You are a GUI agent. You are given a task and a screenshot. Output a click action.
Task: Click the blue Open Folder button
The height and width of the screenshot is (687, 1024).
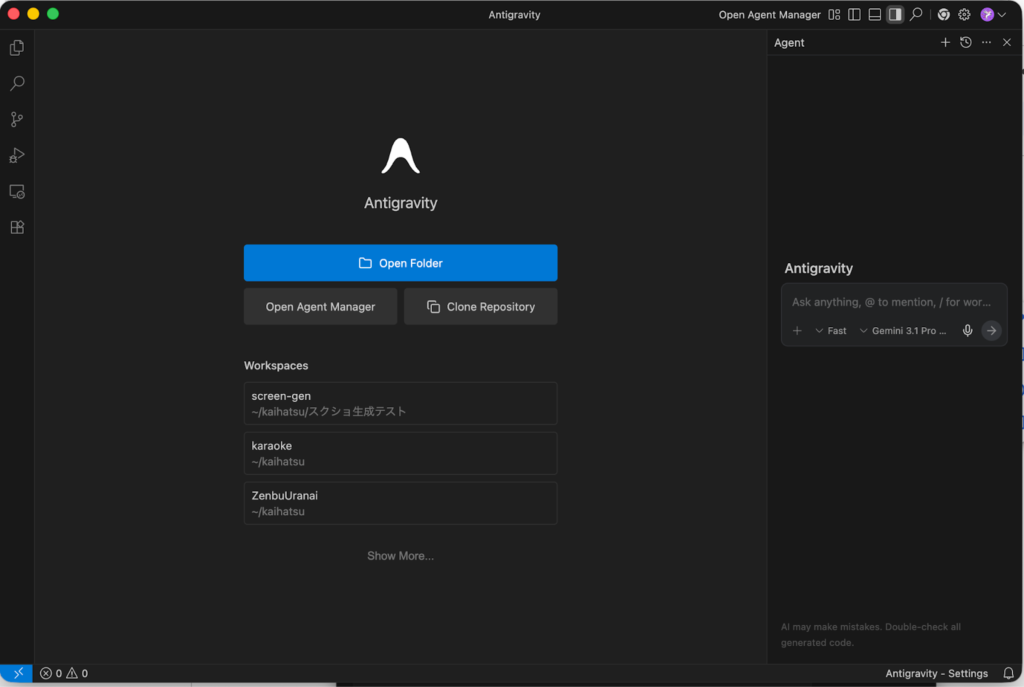pyautogui.click(x=400, y=263)
